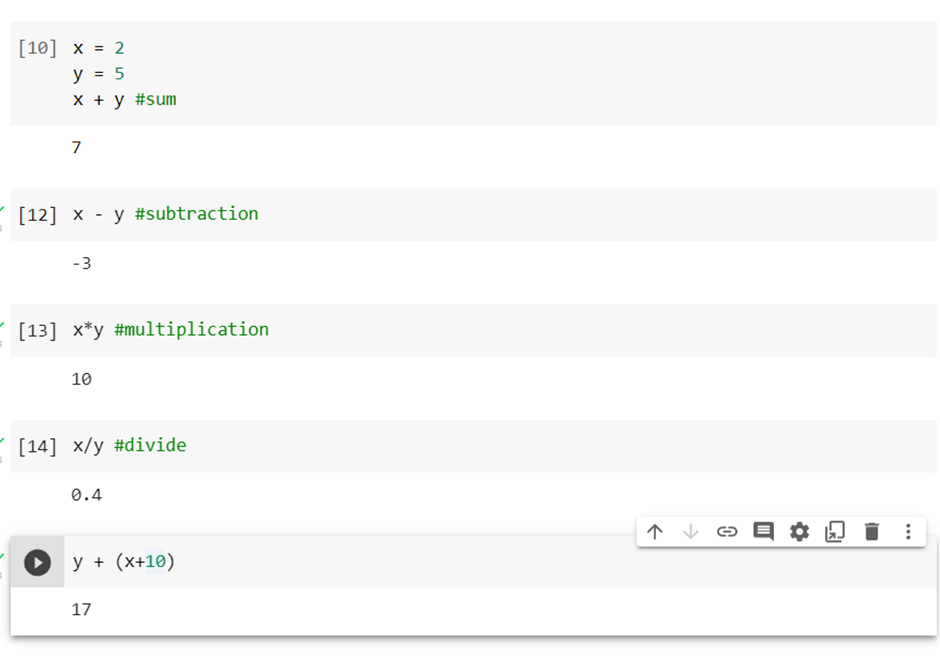The width and height of the screenshot is (940, 657).
Task: Delete the selected cell
Action: [x=871, y=531]
